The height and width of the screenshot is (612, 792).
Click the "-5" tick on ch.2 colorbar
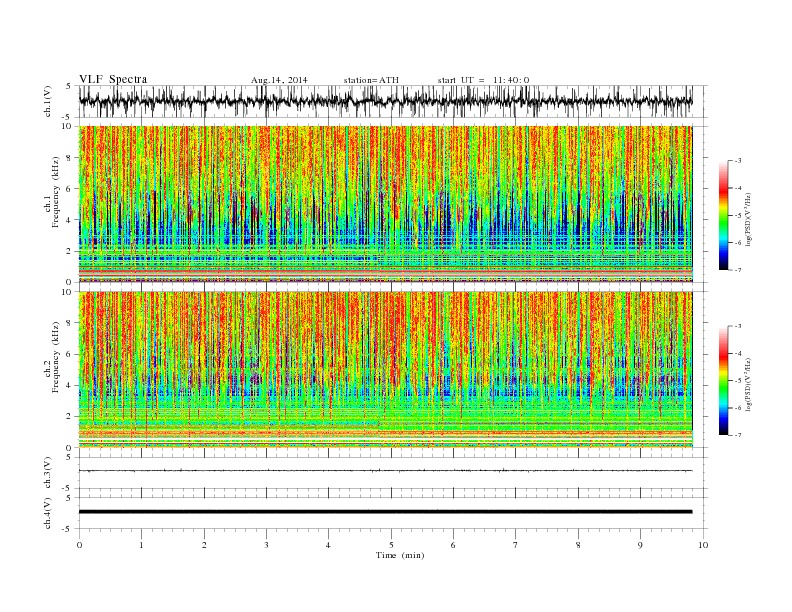click(x=737, y=380)
